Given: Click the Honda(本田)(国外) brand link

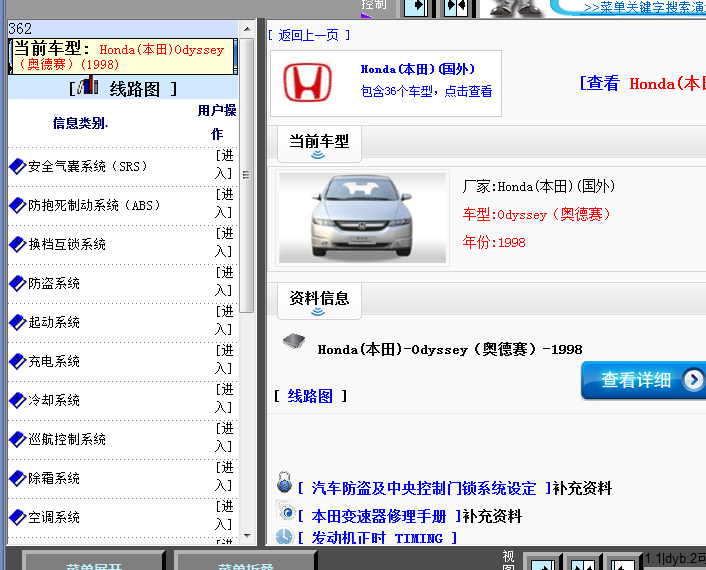Looking at the screenshot, I should 418,69.
